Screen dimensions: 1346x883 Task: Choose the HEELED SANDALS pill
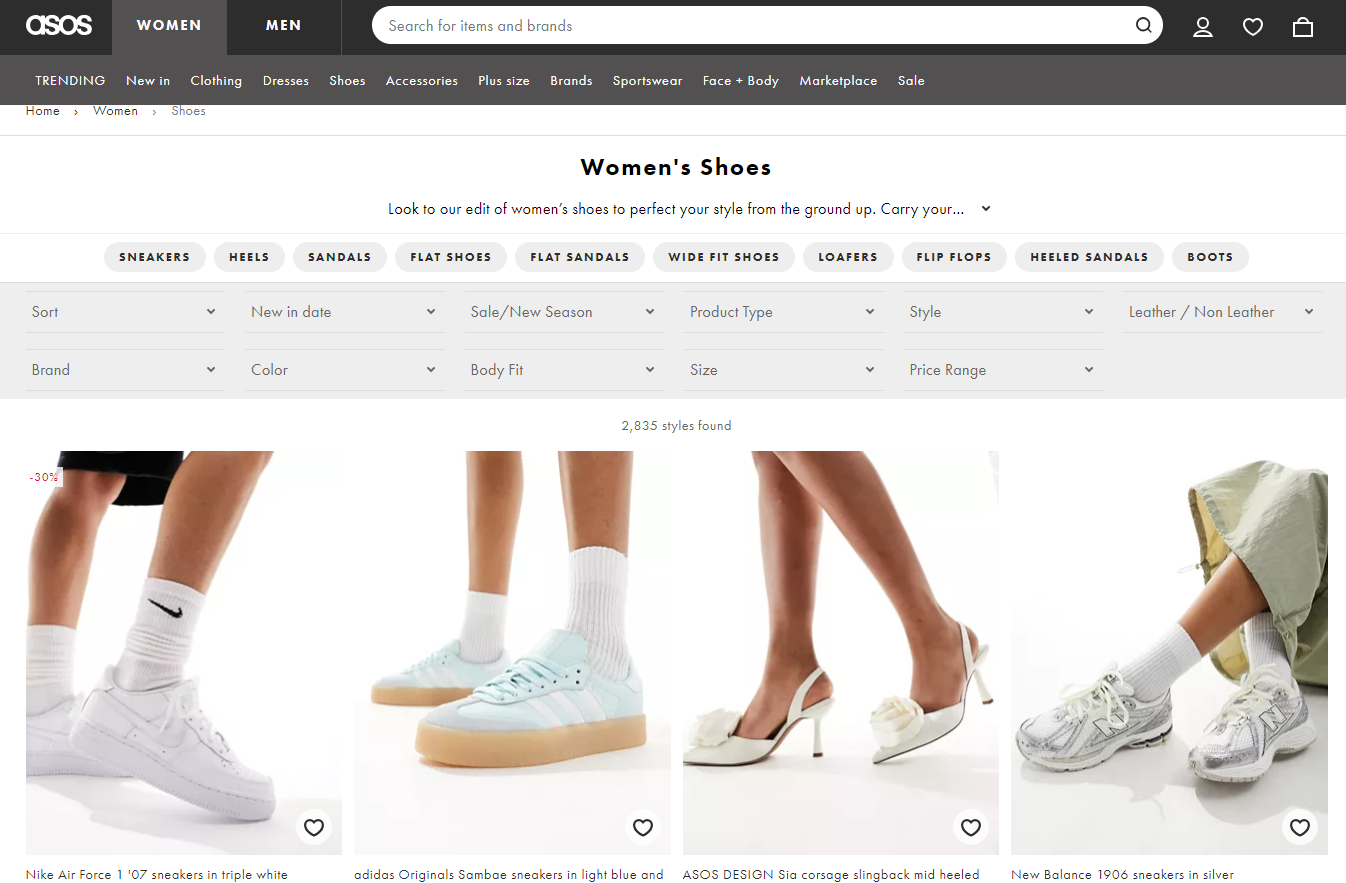pos(1089,257)
